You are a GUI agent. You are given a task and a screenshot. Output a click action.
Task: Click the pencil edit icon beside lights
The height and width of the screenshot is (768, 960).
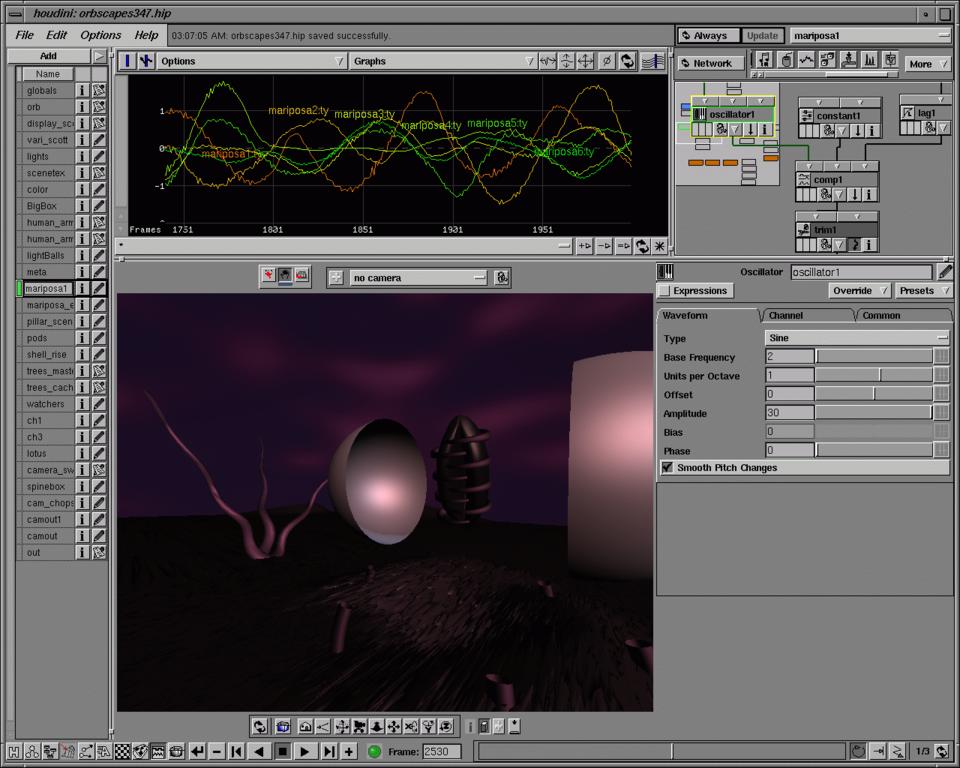coord(99,156)
